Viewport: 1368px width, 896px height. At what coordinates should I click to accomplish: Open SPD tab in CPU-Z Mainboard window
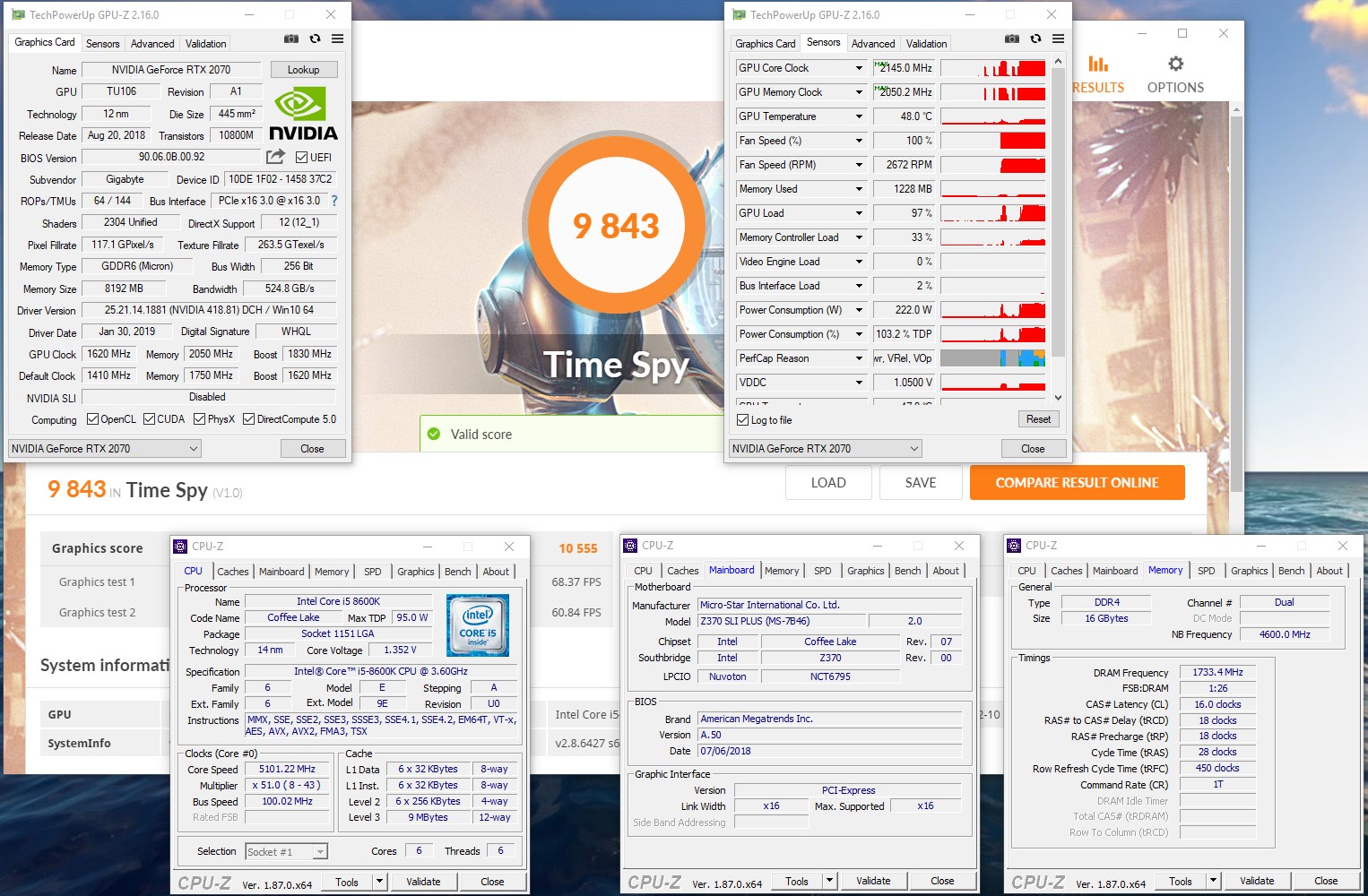pyautogui.click(x=822, y=571)
